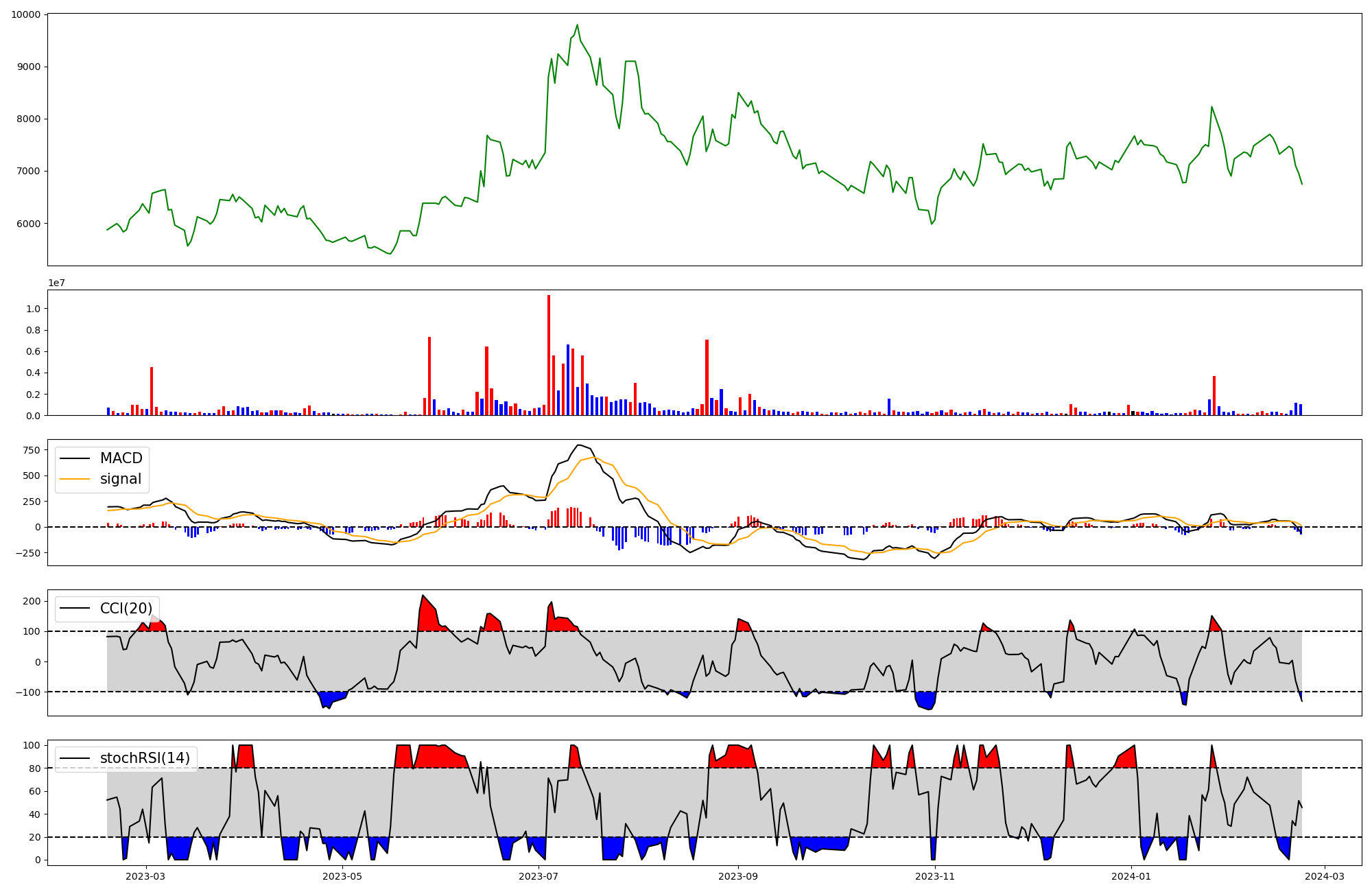Click the green price line's highest peak

(577, 25)
